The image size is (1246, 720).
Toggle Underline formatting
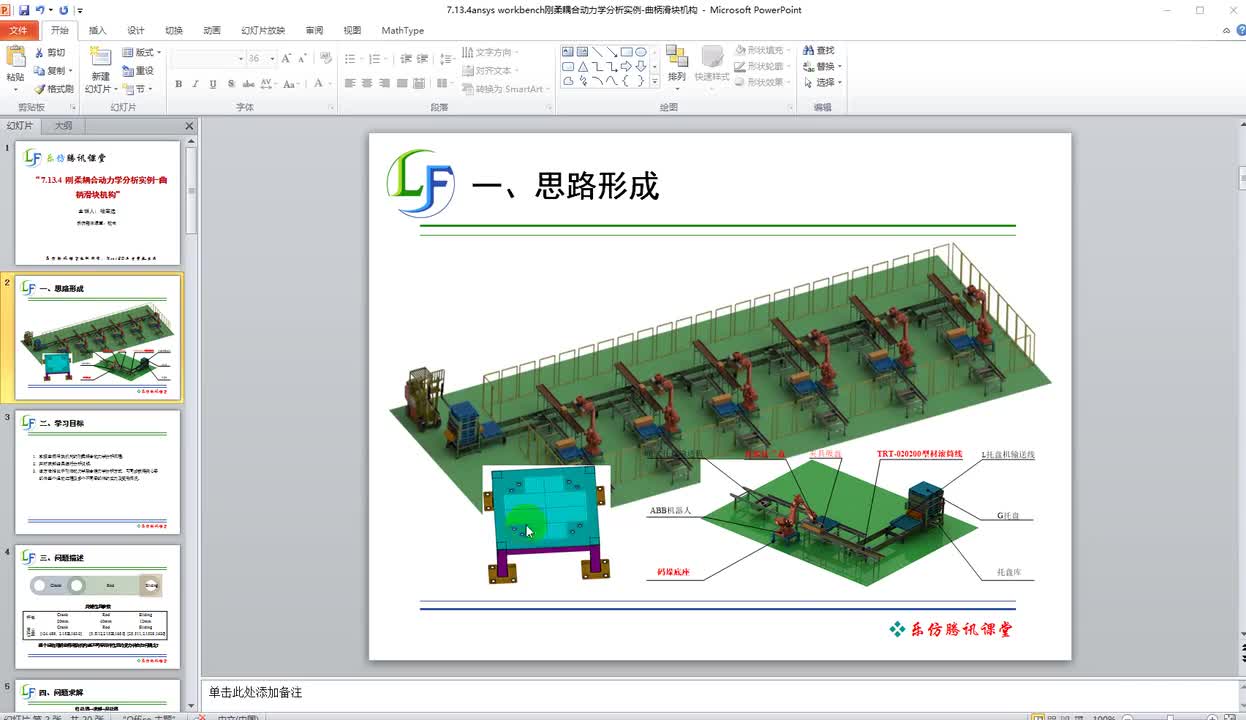[213, 84]
